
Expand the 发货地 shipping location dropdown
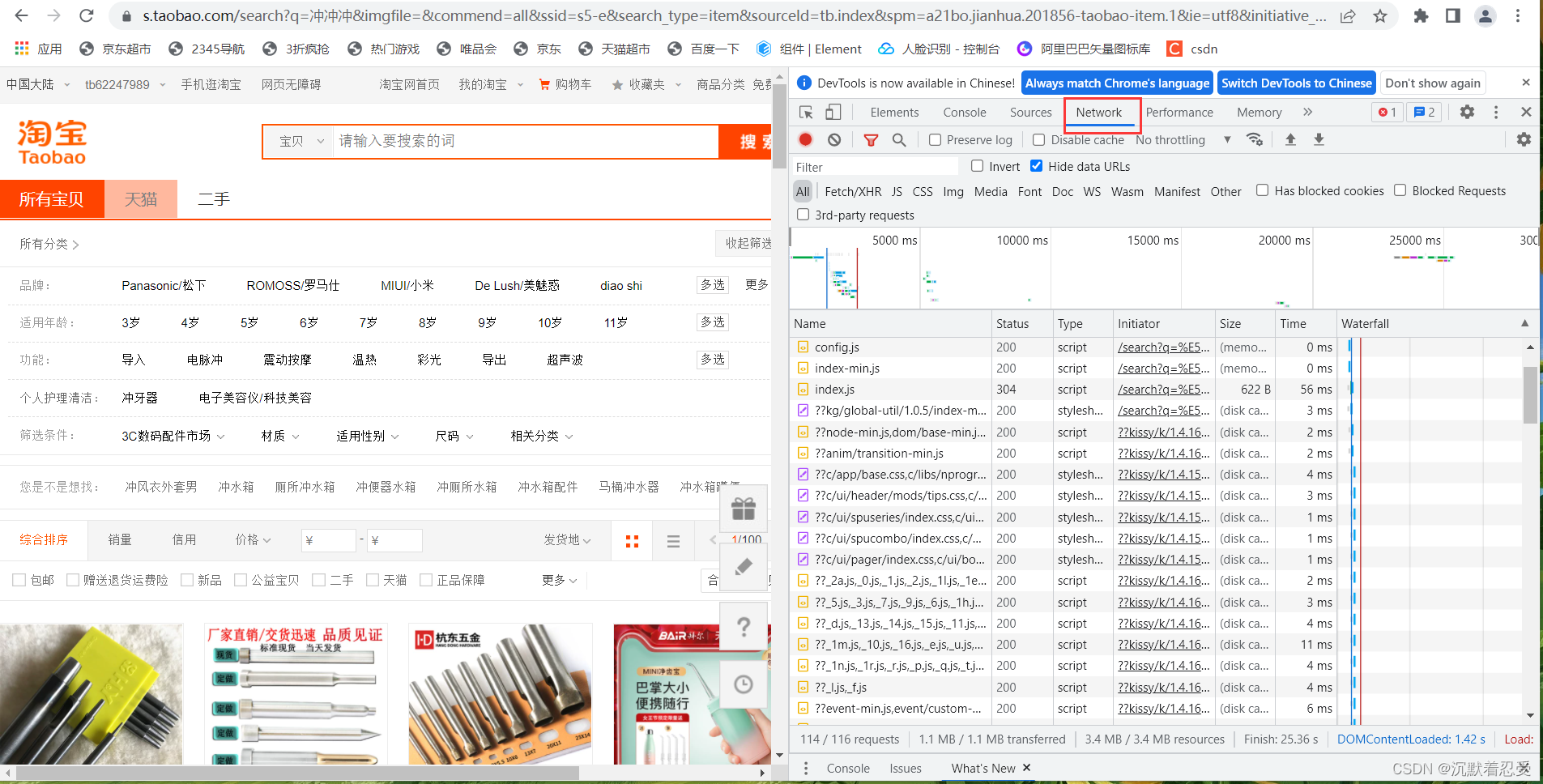tap(567, 540)
